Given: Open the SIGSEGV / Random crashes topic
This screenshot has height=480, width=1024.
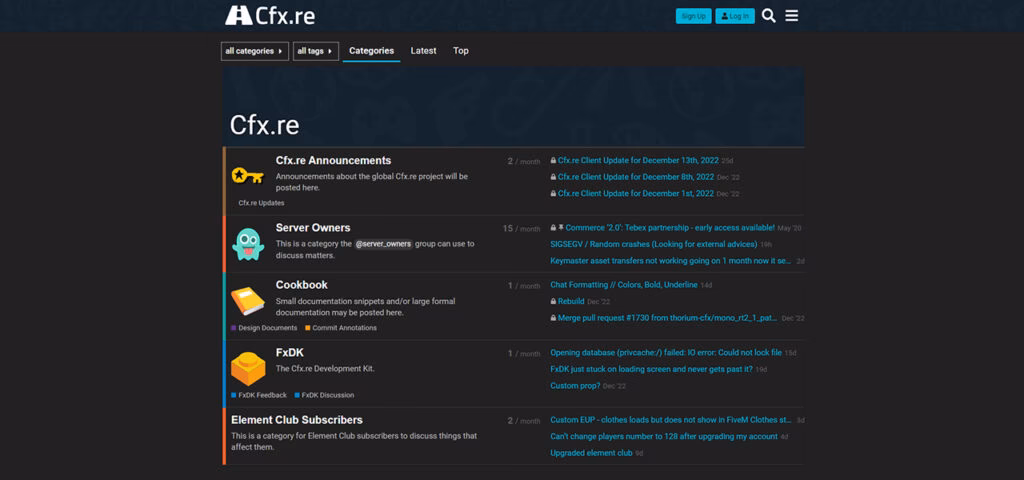Looking at the screenshot, I should (x=654, y=244).
